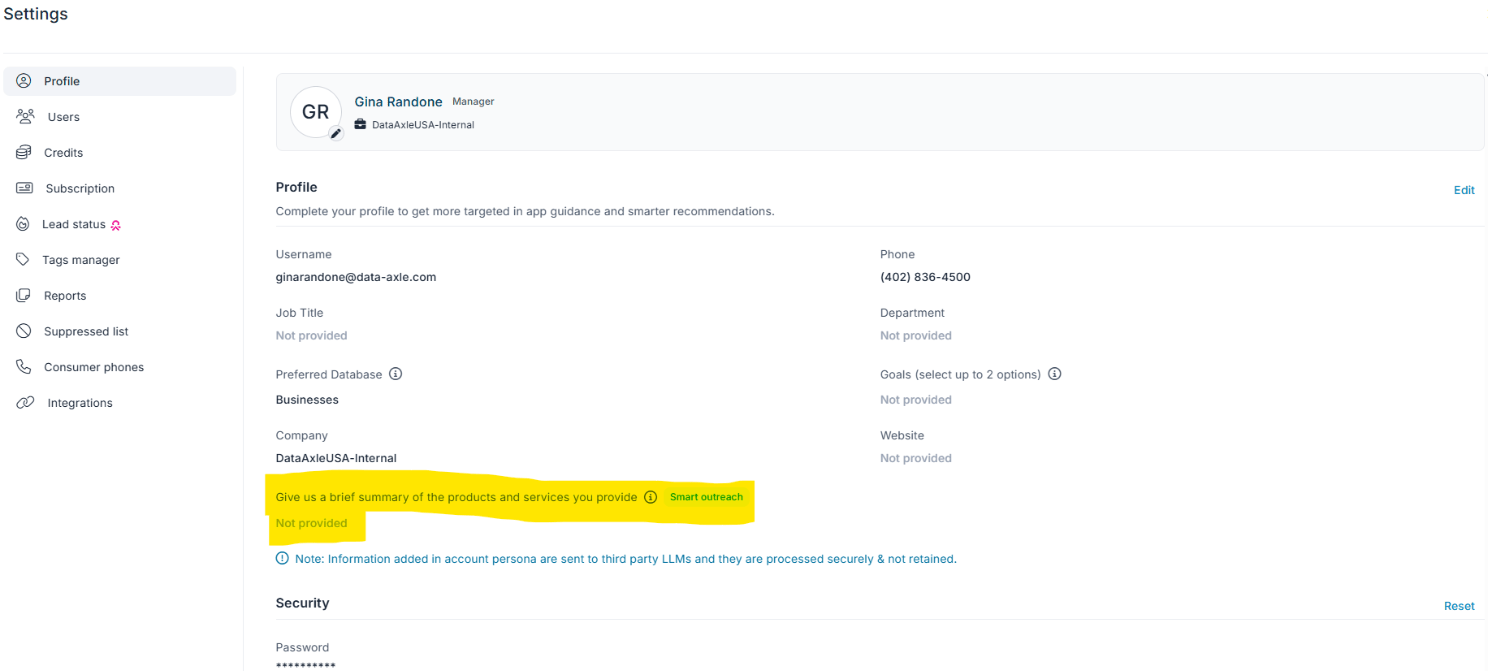Go to Lead status settings
Viewport: 1488px width, 671px height.
[73, 224]
